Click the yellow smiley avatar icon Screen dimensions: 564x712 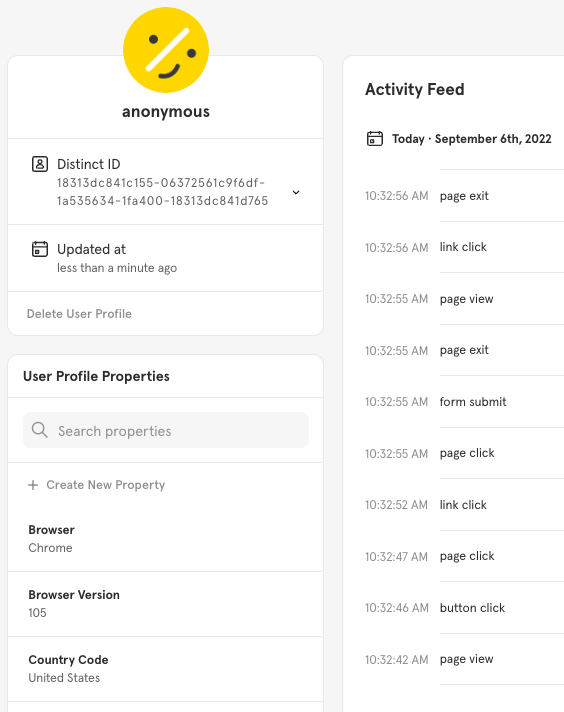pos(166,50)
